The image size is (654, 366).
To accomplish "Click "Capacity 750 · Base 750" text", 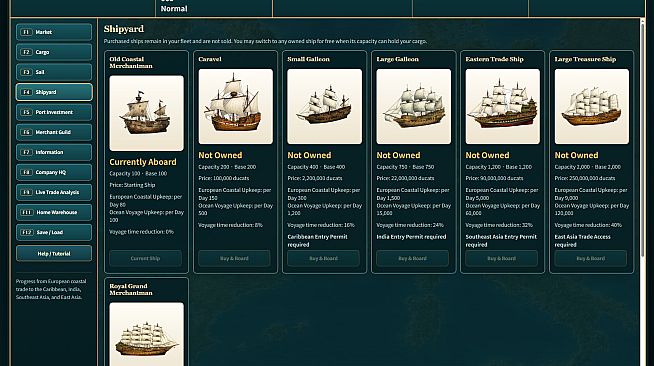I will pyautogui.click(x=405, y=167).
